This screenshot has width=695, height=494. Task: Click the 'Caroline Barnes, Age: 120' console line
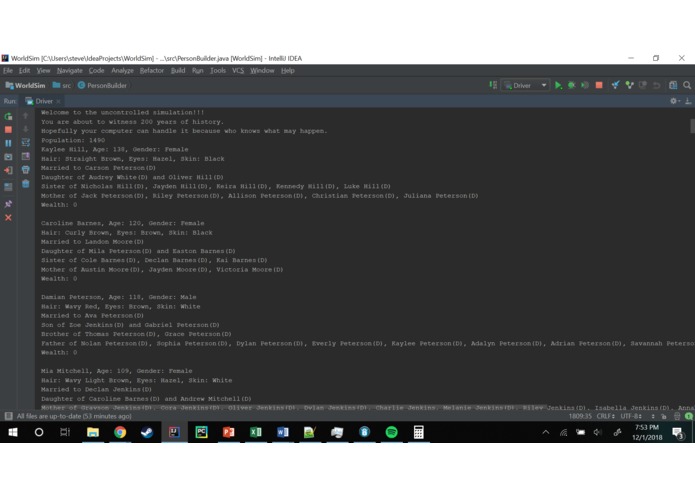click(122, 223)
